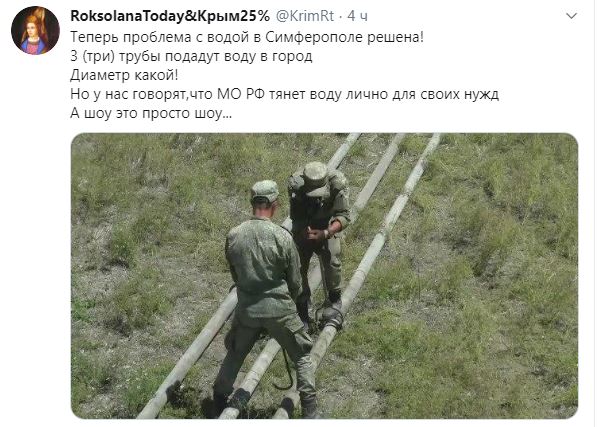
Task: Click the foreground soldier's cap
Action: 265,191
